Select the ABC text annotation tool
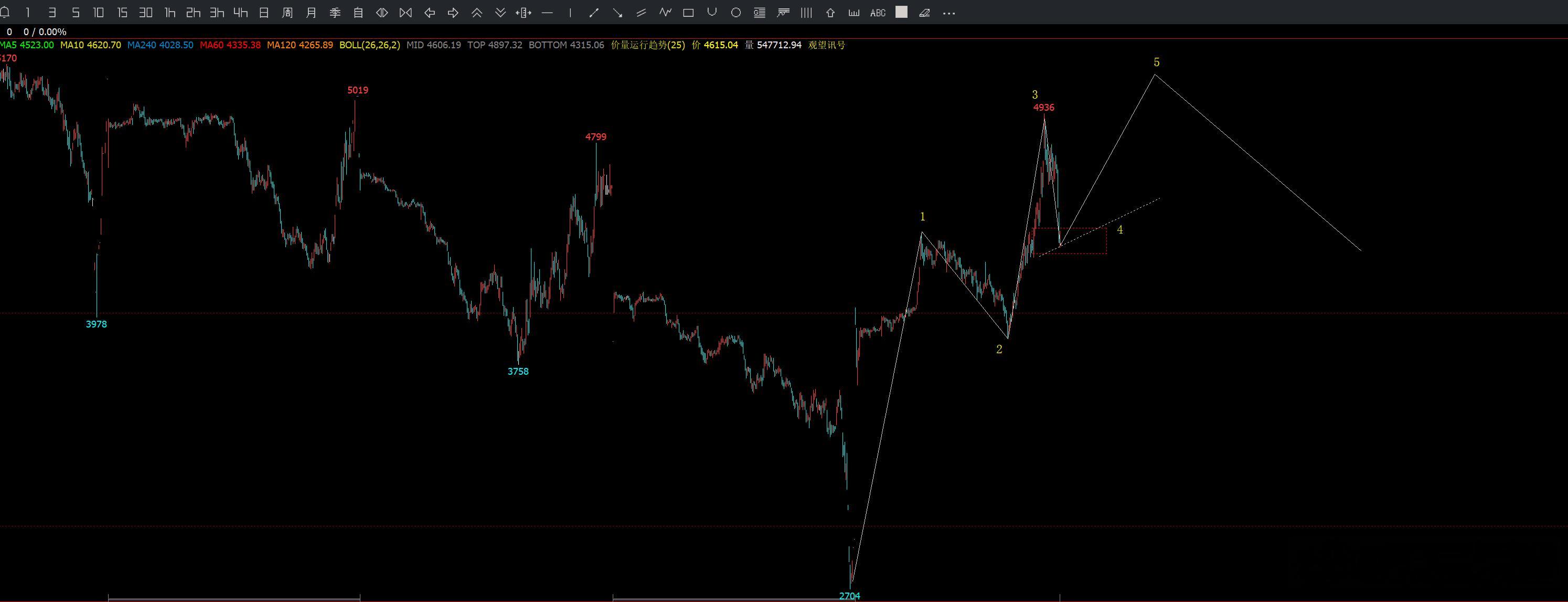Screen dimensions: 1568x602 coord(878,13)
